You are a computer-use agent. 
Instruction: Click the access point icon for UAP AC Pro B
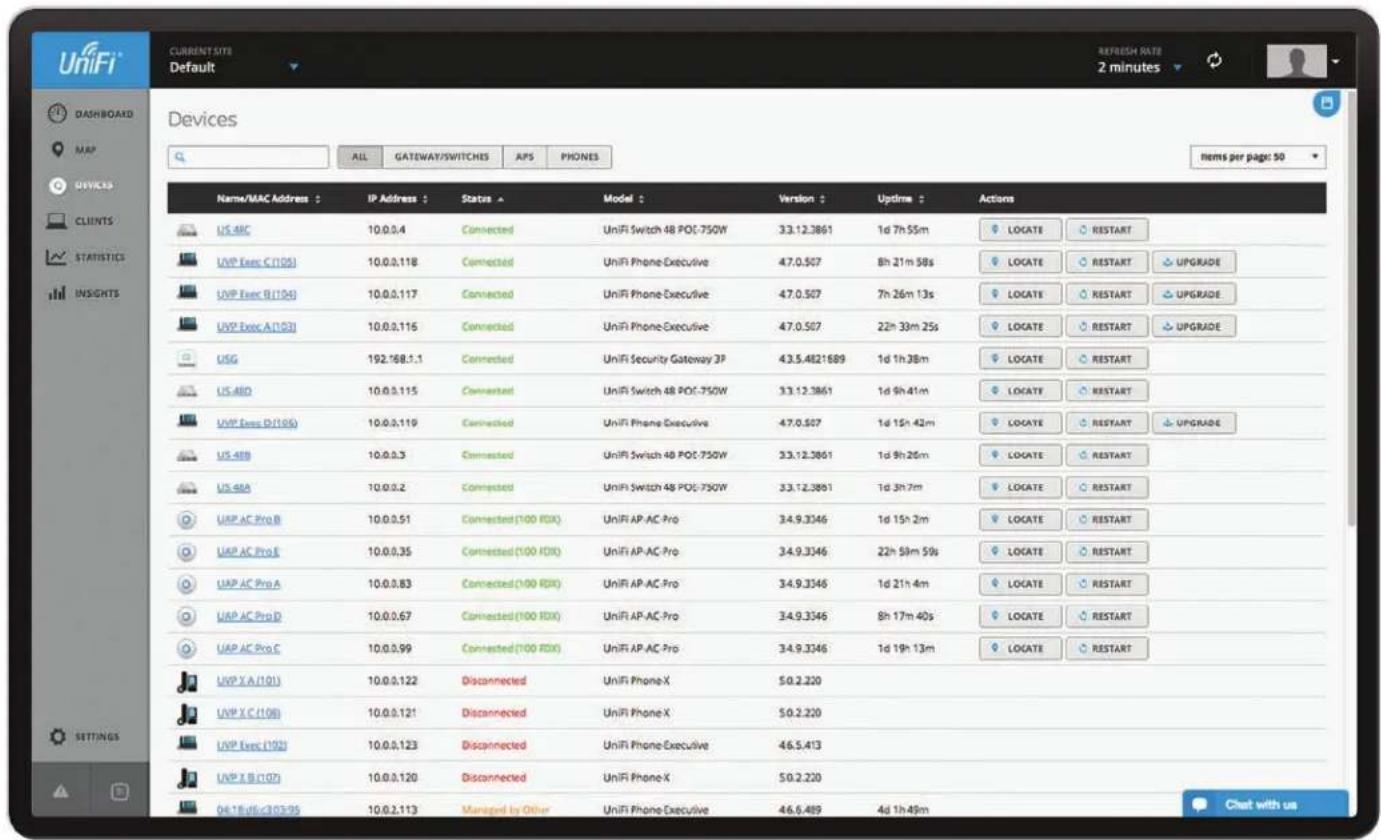[x=186, y=521]
